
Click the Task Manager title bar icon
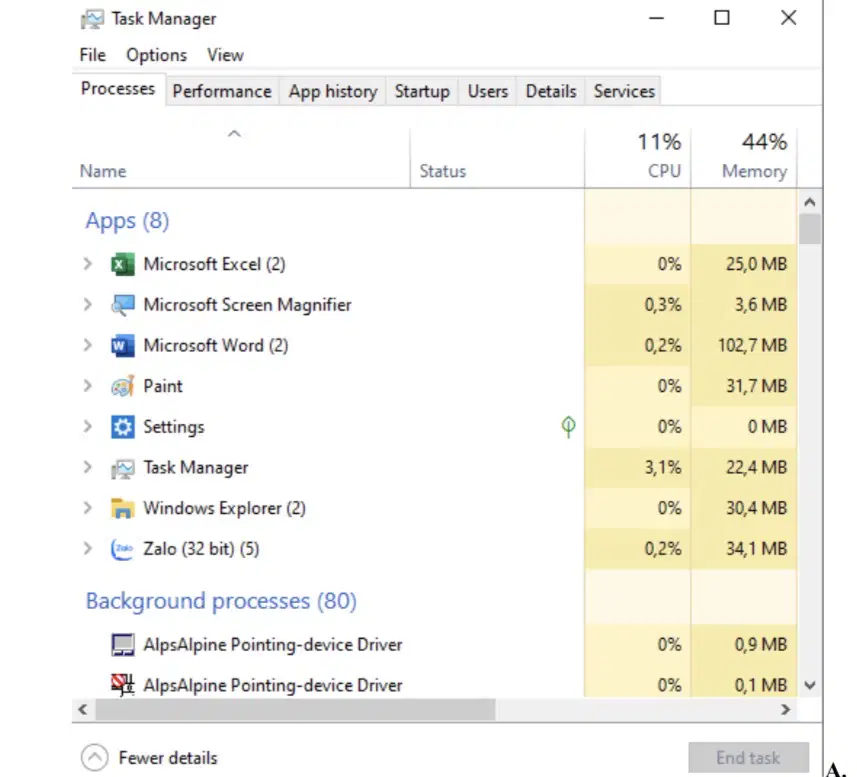[92, 19]
